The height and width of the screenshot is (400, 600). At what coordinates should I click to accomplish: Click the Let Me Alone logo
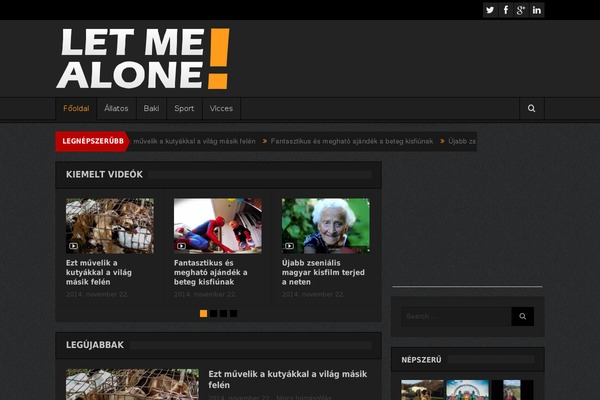point(143,59)
